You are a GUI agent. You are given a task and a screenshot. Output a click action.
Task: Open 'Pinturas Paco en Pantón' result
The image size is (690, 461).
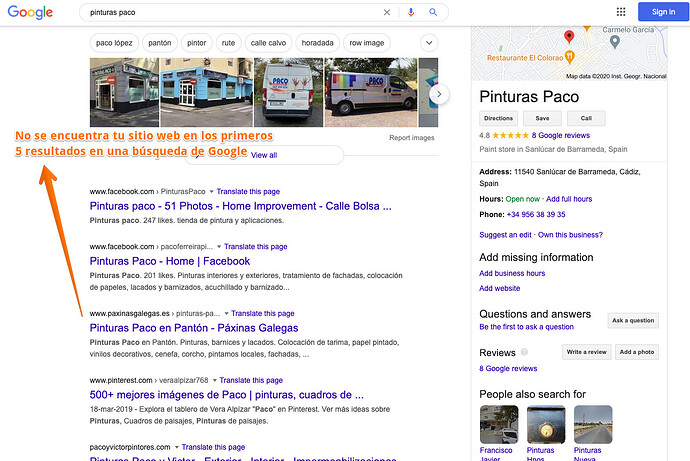[194, 328]
